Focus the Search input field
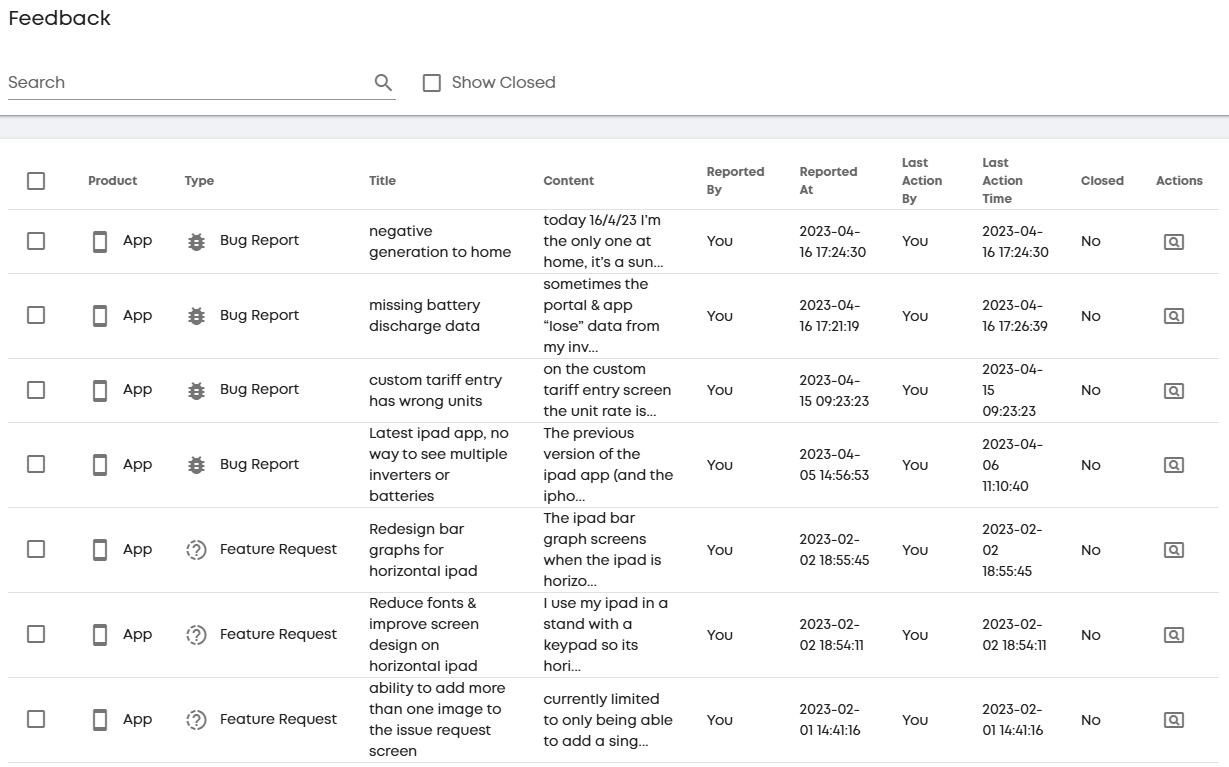 188,83
